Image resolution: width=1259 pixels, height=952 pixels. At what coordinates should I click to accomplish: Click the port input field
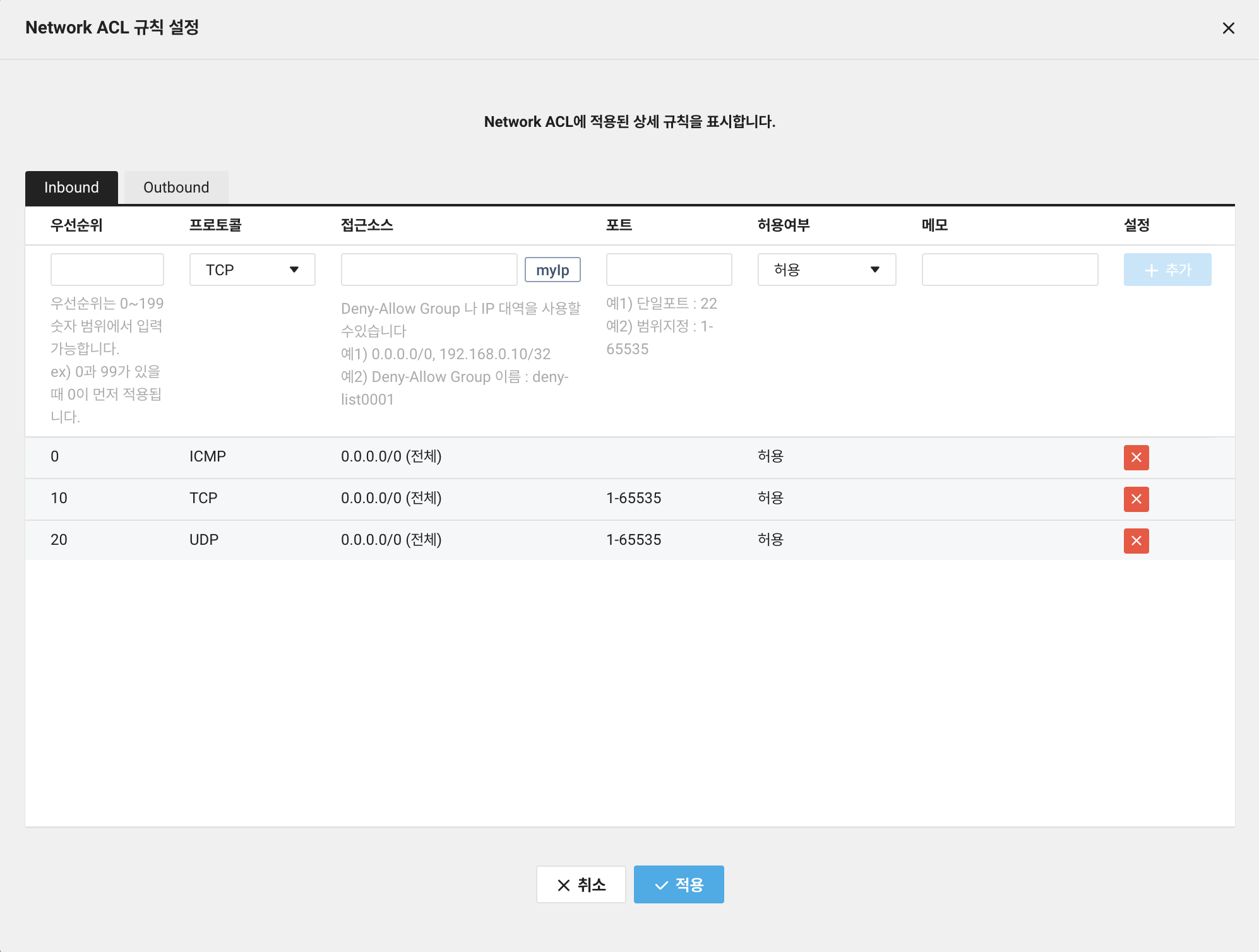tap(669, 270)
